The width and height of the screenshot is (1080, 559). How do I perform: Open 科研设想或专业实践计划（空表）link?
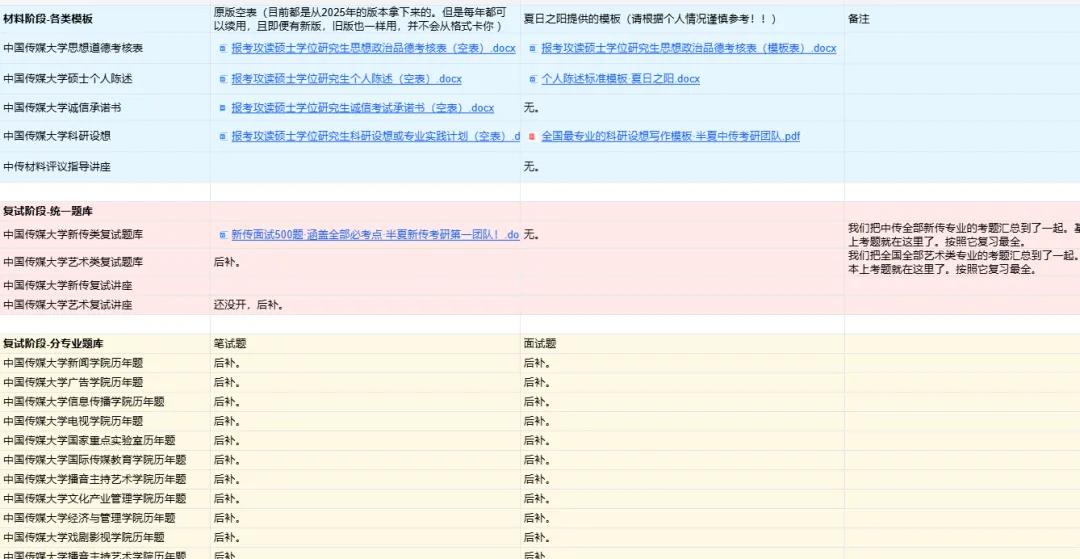click(375, 136)
